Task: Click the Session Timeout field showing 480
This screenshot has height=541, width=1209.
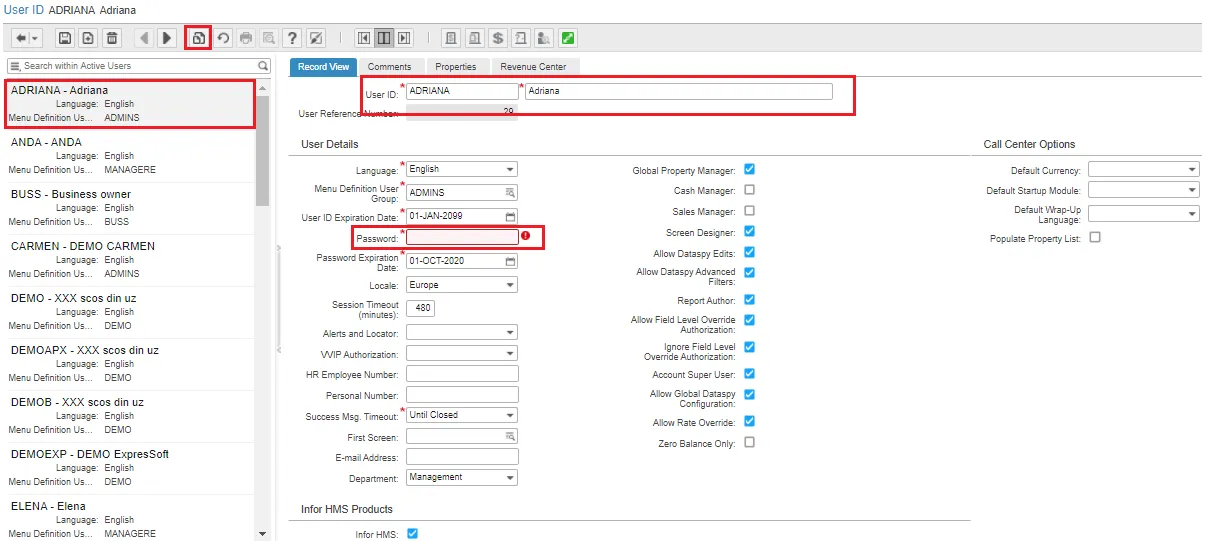Action: point(420,308)
